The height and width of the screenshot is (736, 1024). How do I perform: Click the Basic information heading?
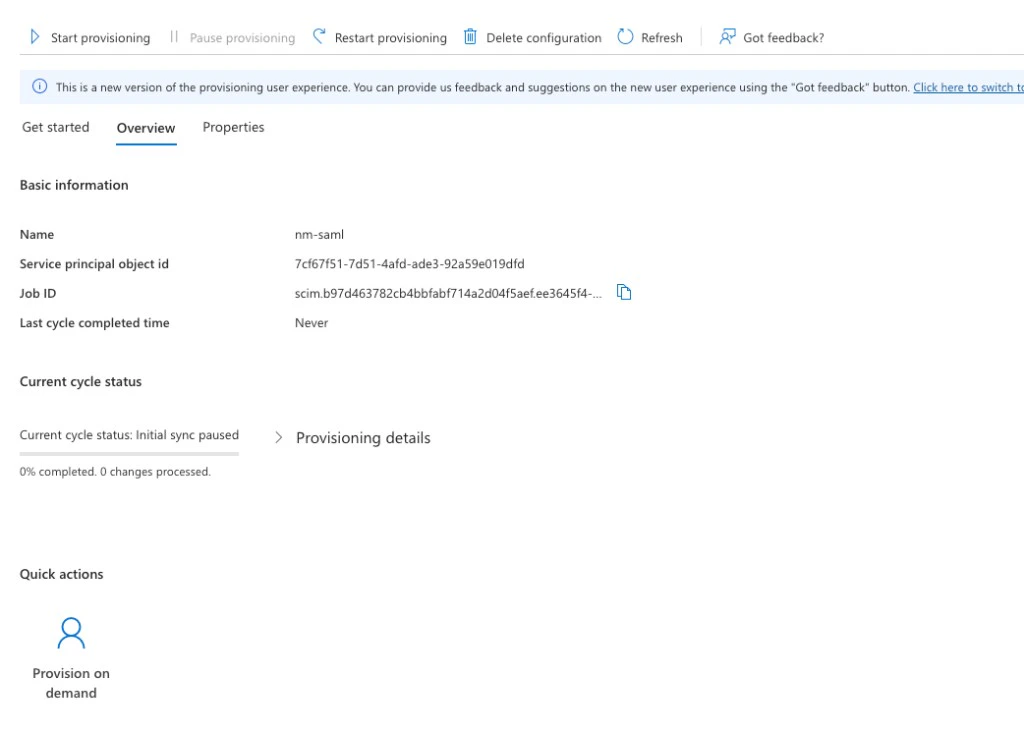[x=74, y=185]
